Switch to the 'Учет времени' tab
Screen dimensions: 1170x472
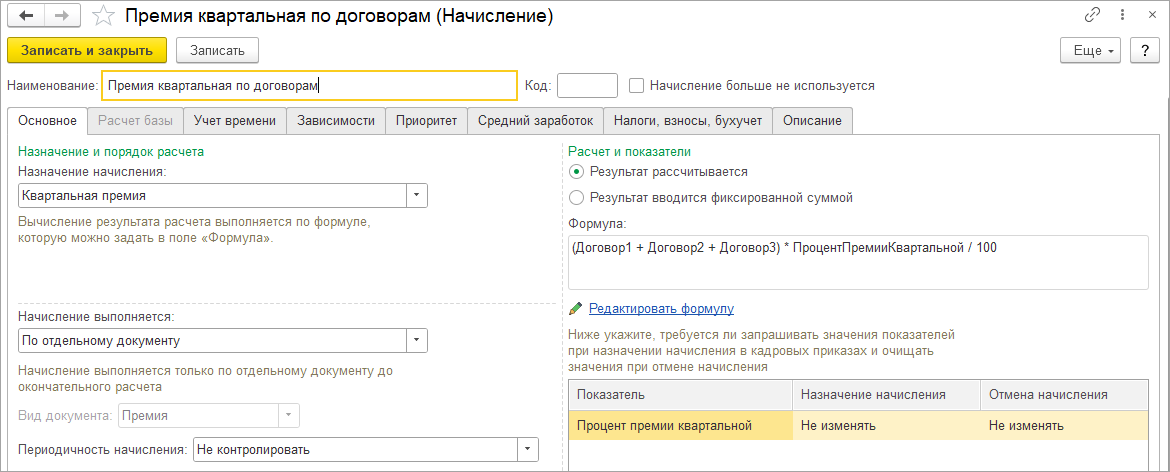click(235, 121)
